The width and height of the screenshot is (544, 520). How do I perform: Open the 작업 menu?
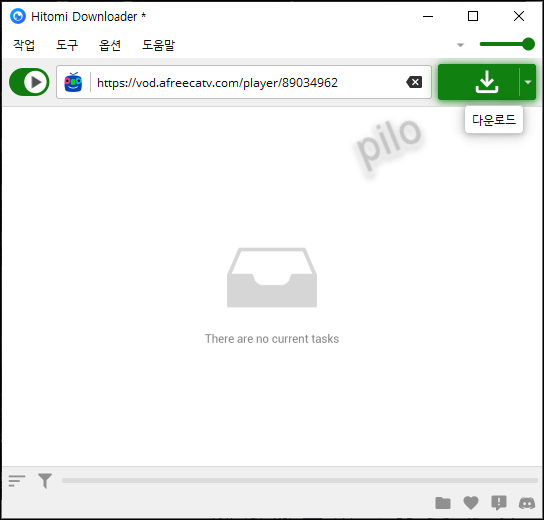click(24, 45)
